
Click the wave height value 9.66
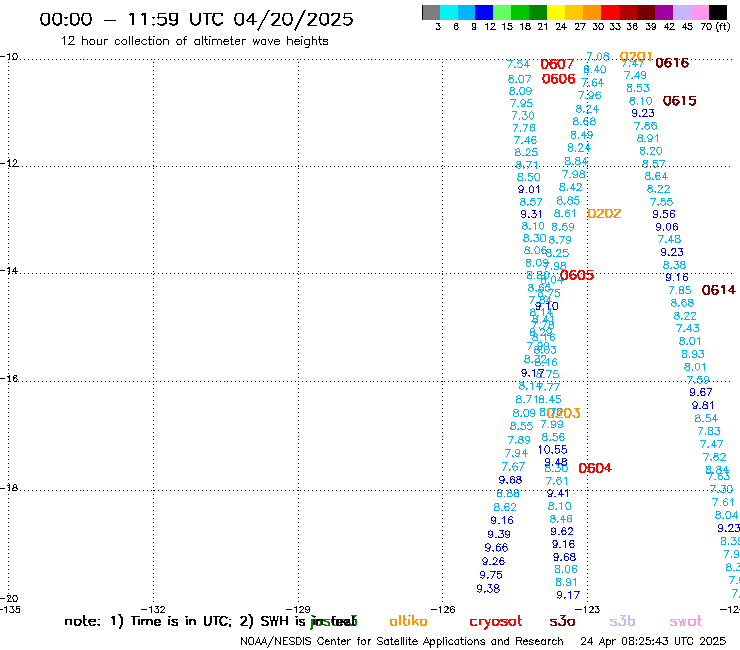point(496,548)
